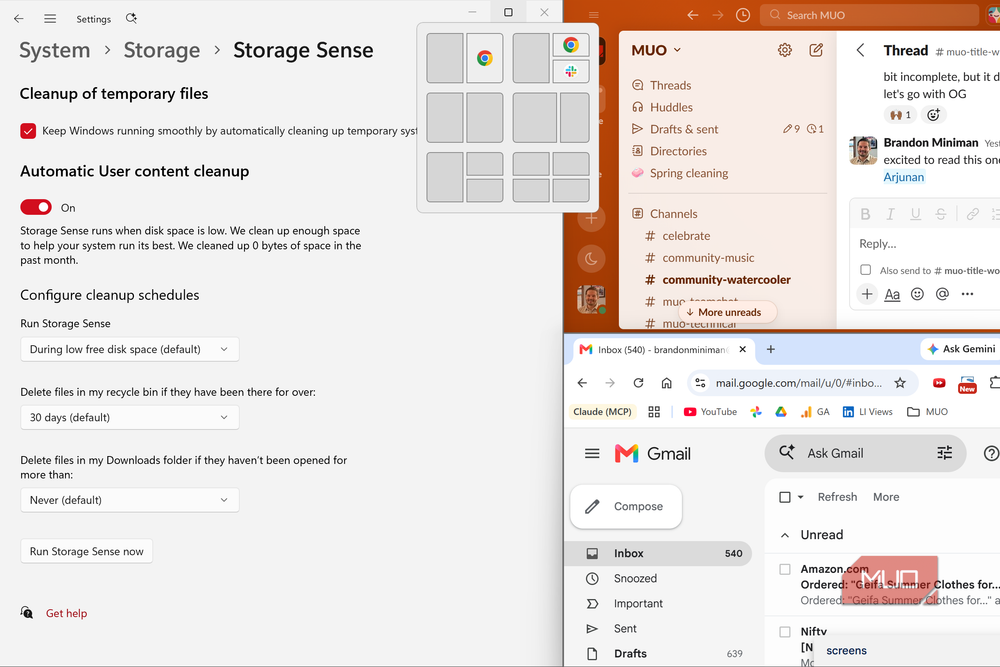The width and height of the screenshot is (1000, 667).
Task: Navigate back in Slack history arrow
Action: [x=693, y=15]
